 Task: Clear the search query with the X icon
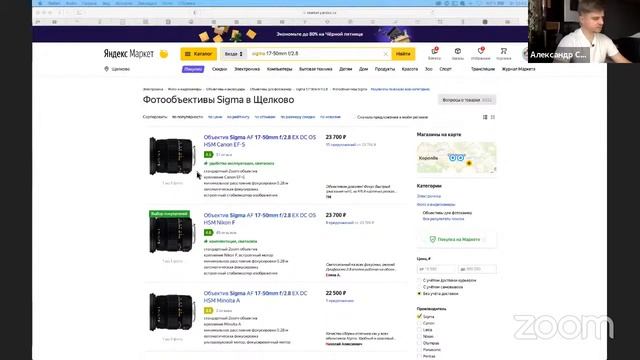point(386,54)
